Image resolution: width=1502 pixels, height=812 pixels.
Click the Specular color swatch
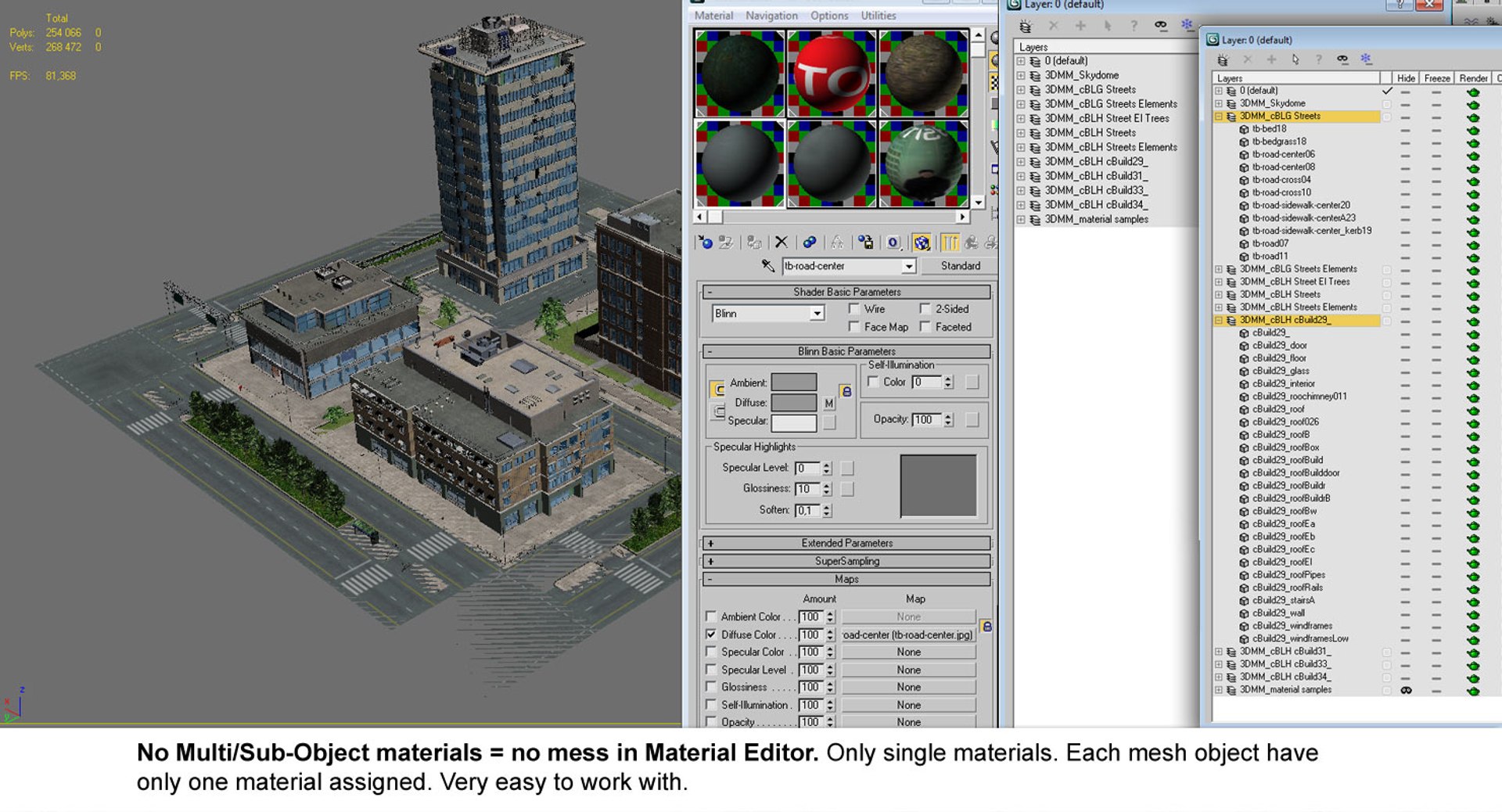click(x=793, y=422)
